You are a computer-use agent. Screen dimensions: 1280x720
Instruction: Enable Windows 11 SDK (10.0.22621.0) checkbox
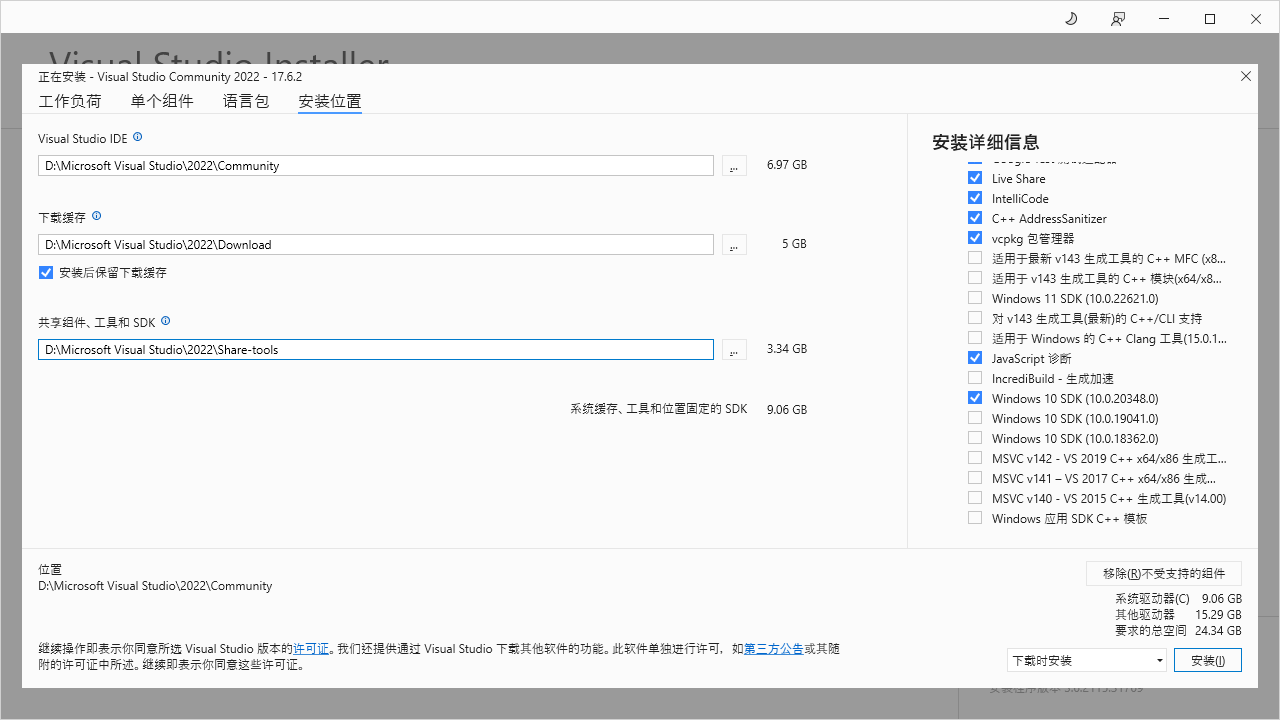975,298
